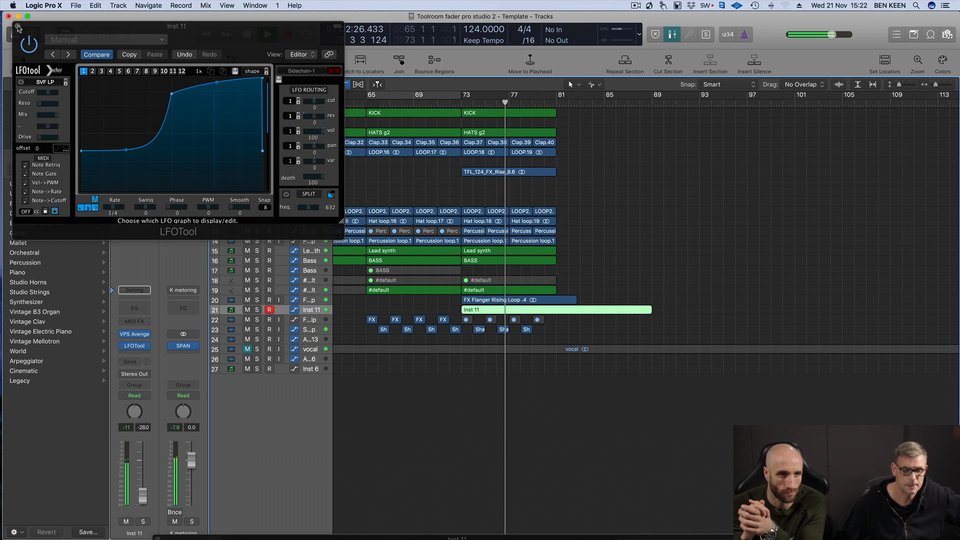Open the LFOTool plugin slot in channel strip

135,346
